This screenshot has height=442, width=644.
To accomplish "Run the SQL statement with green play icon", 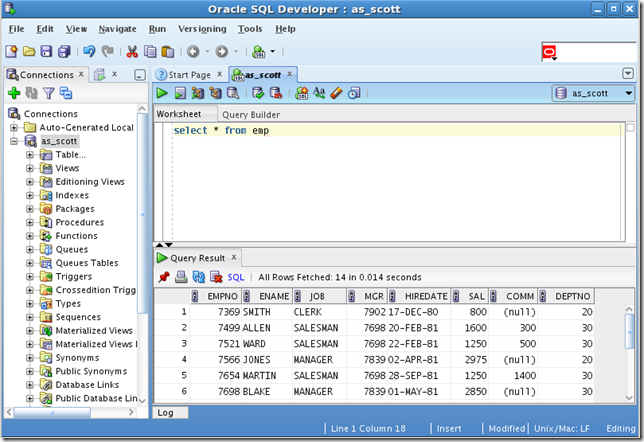I will (x=163, y=93).
